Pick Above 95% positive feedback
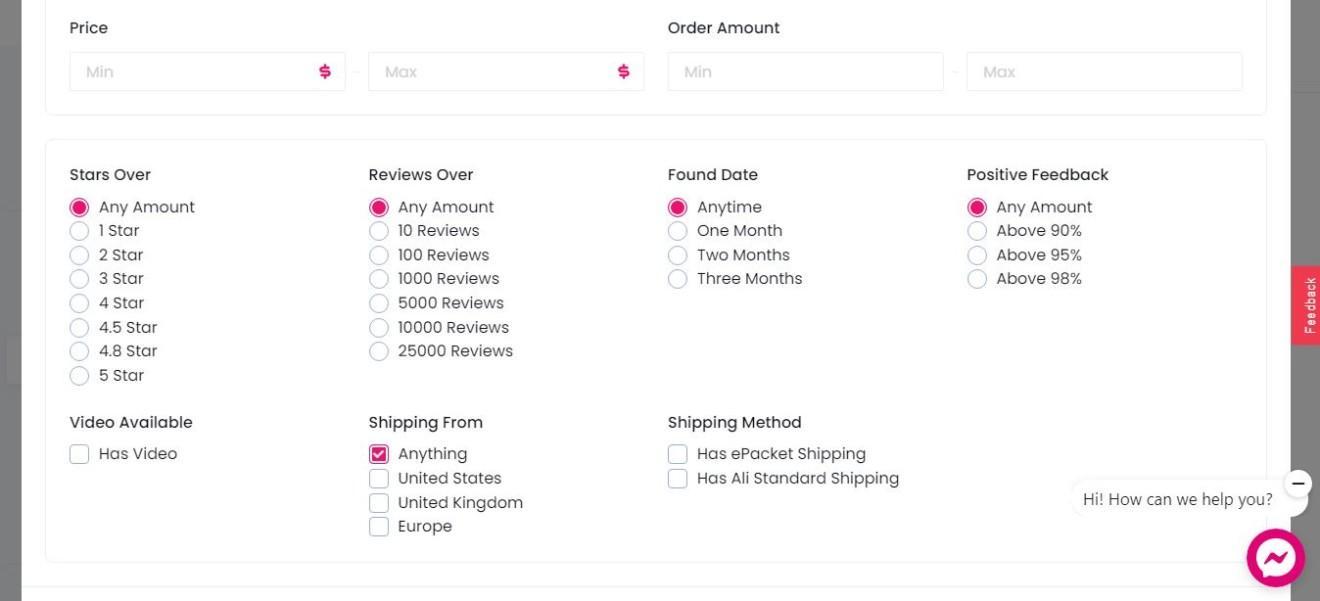1320x601 pixels. (977, 255)
